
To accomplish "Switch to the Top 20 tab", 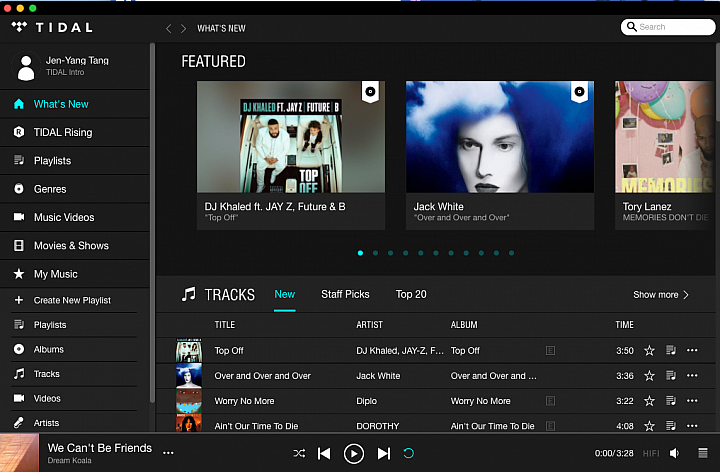I will click(x=411, y=294).
